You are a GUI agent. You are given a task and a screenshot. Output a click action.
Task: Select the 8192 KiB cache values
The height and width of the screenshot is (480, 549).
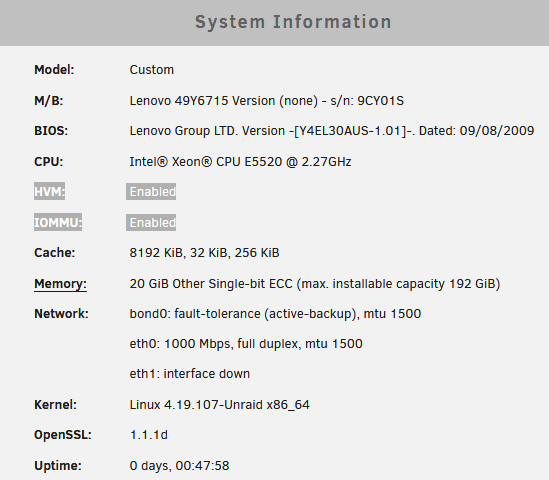(x=204, y=253)
